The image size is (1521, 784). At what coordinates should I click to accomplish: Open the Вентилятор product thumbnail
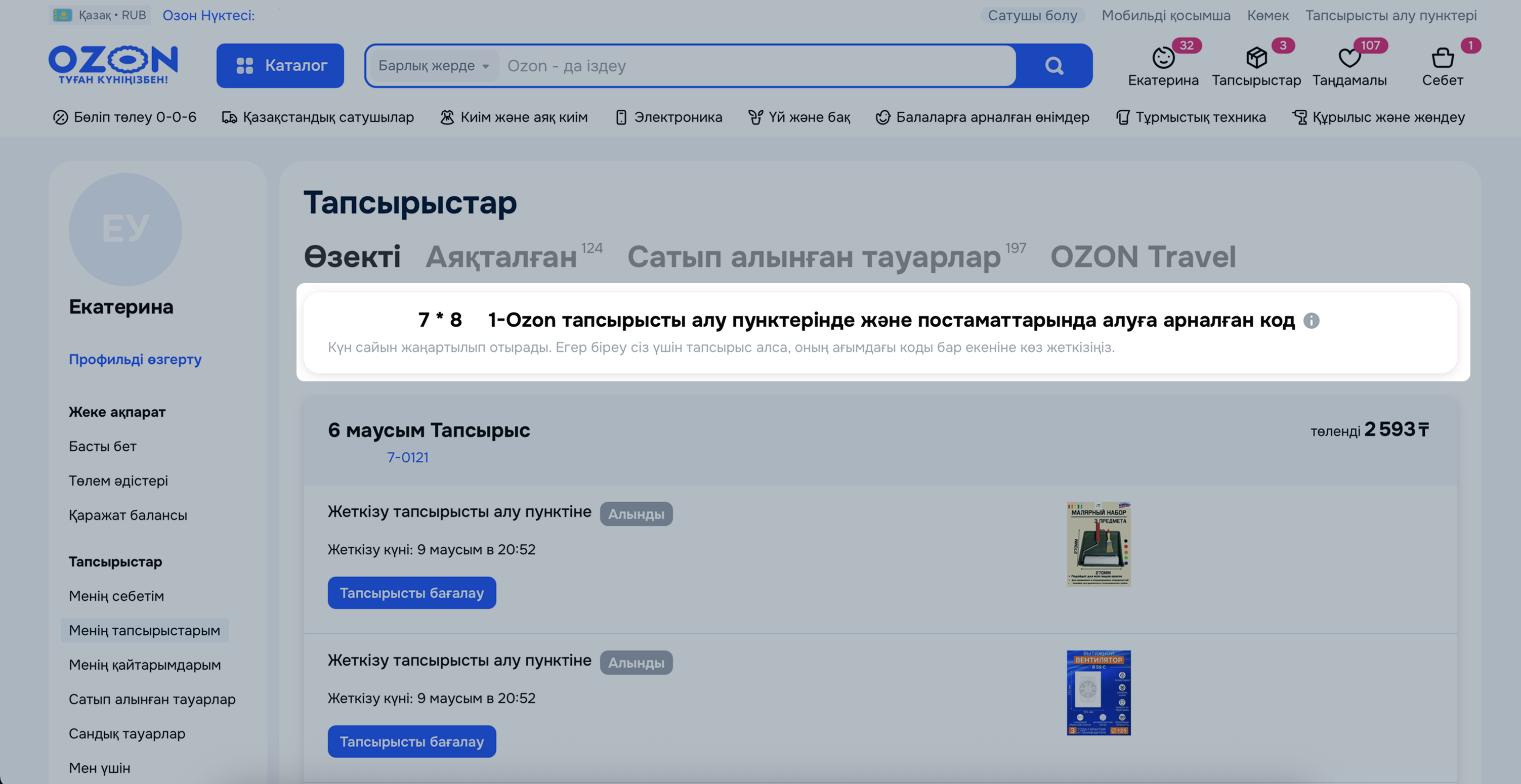[1098, 692]
